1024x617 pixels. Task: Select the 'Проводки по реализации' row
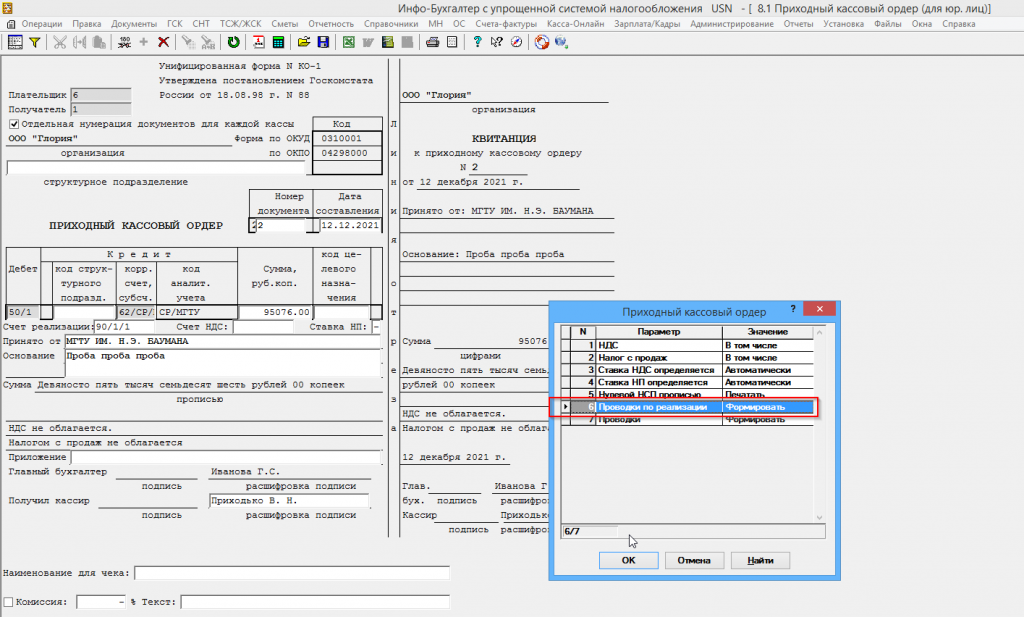(687, 407)
